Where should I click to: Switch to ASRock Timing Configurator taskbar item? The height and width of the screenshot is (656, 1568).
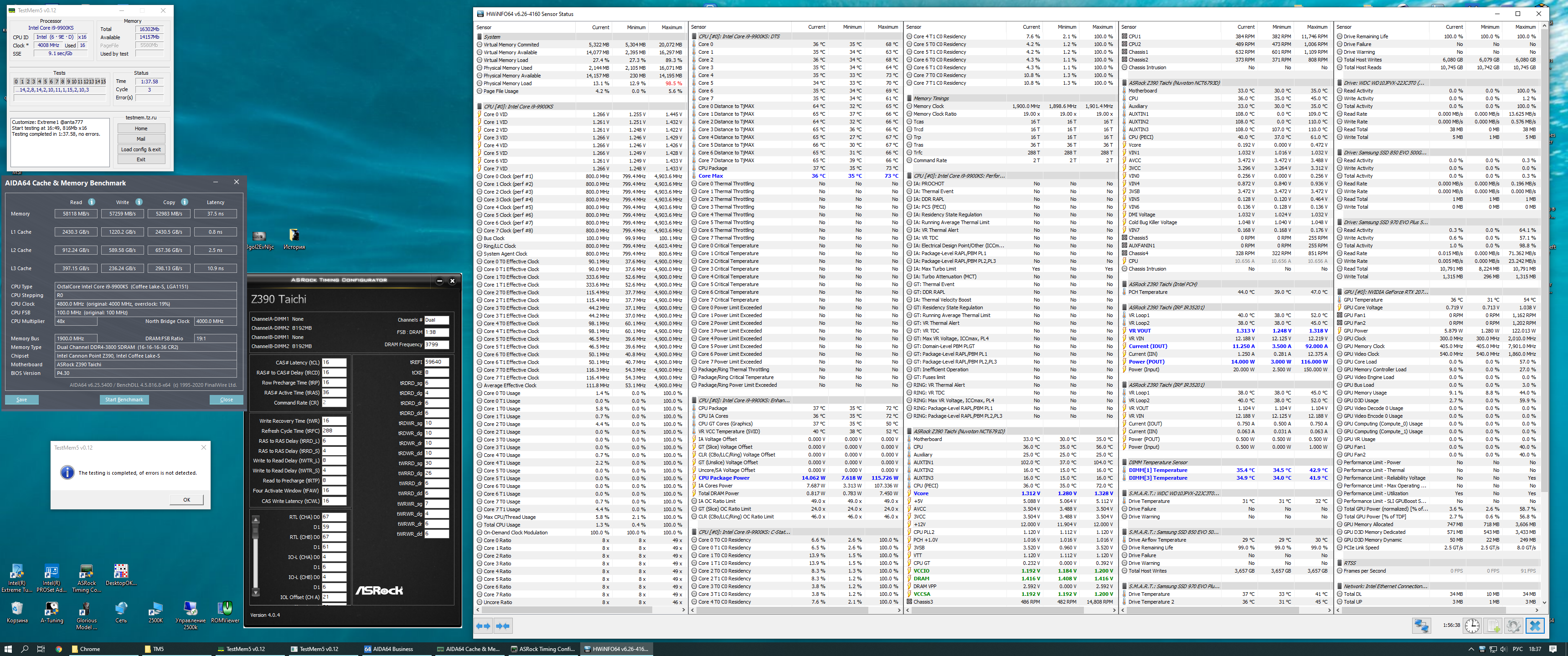(542, 649)
